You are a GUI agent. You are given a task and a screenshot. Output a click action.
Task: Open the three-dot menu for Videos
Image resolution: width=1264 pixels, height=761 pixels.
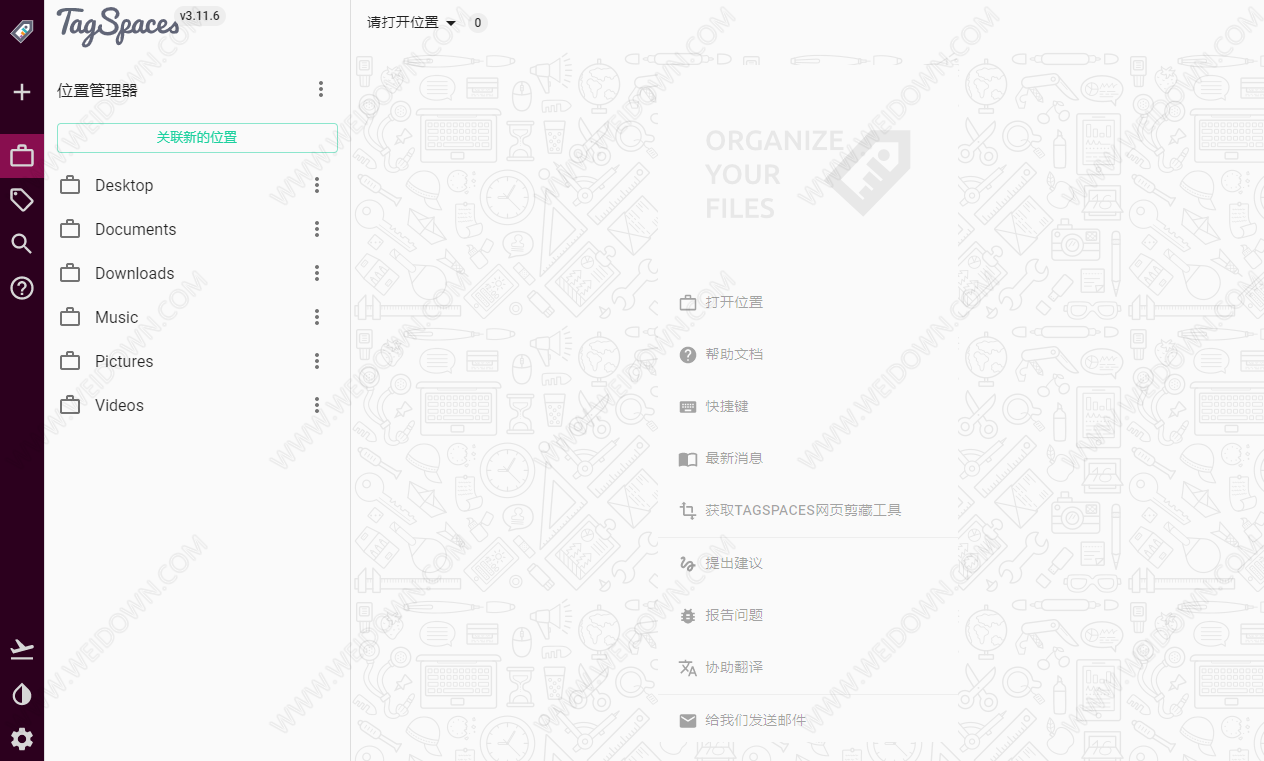[317, 405]
